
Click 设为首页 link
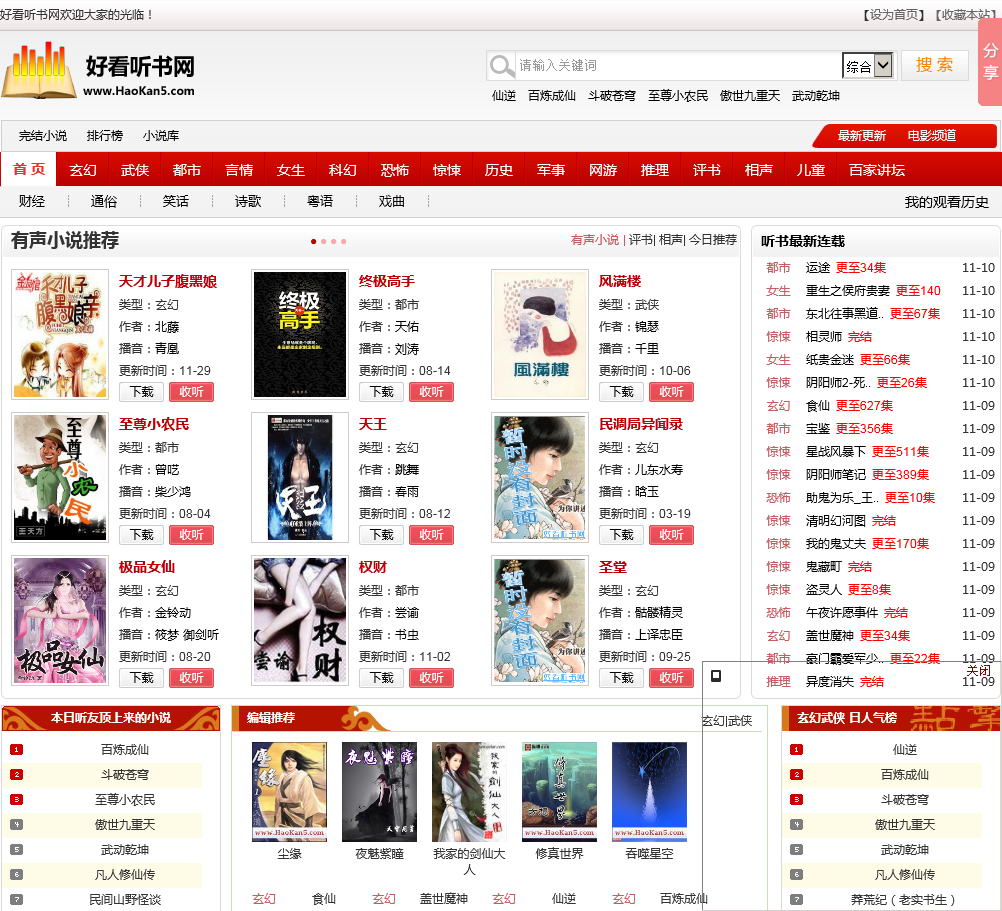click(893, 15)
